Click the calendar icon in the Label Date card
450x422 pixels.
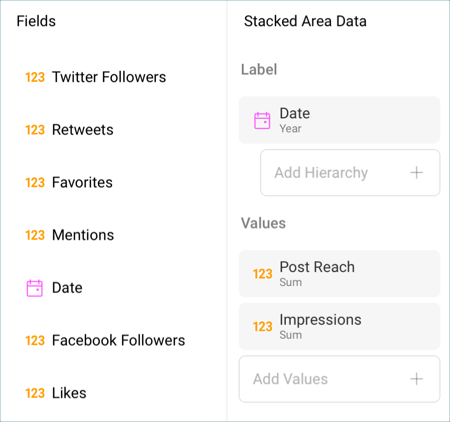tap(262, 120)
